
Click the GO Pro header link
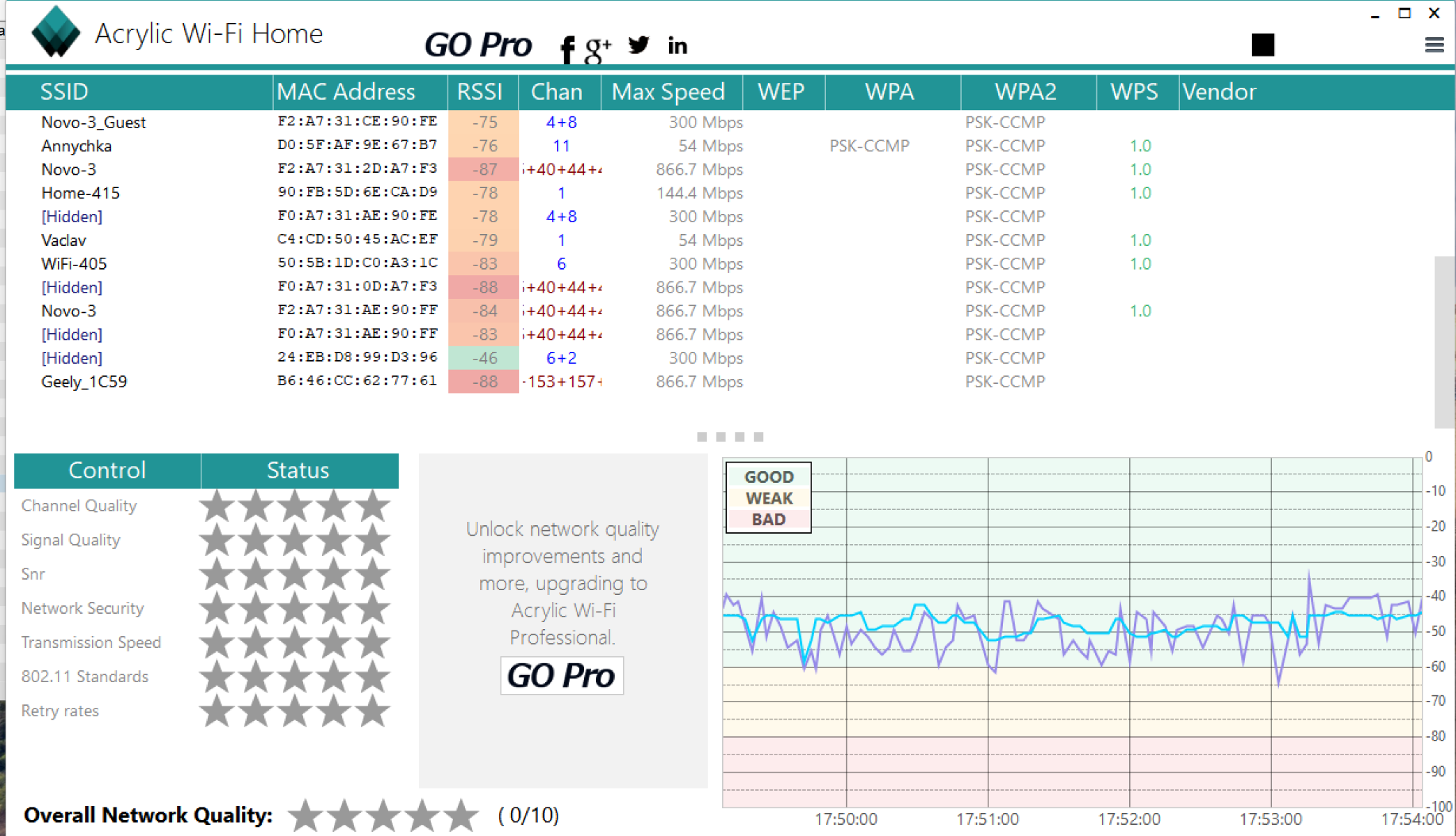click(478, 45)
